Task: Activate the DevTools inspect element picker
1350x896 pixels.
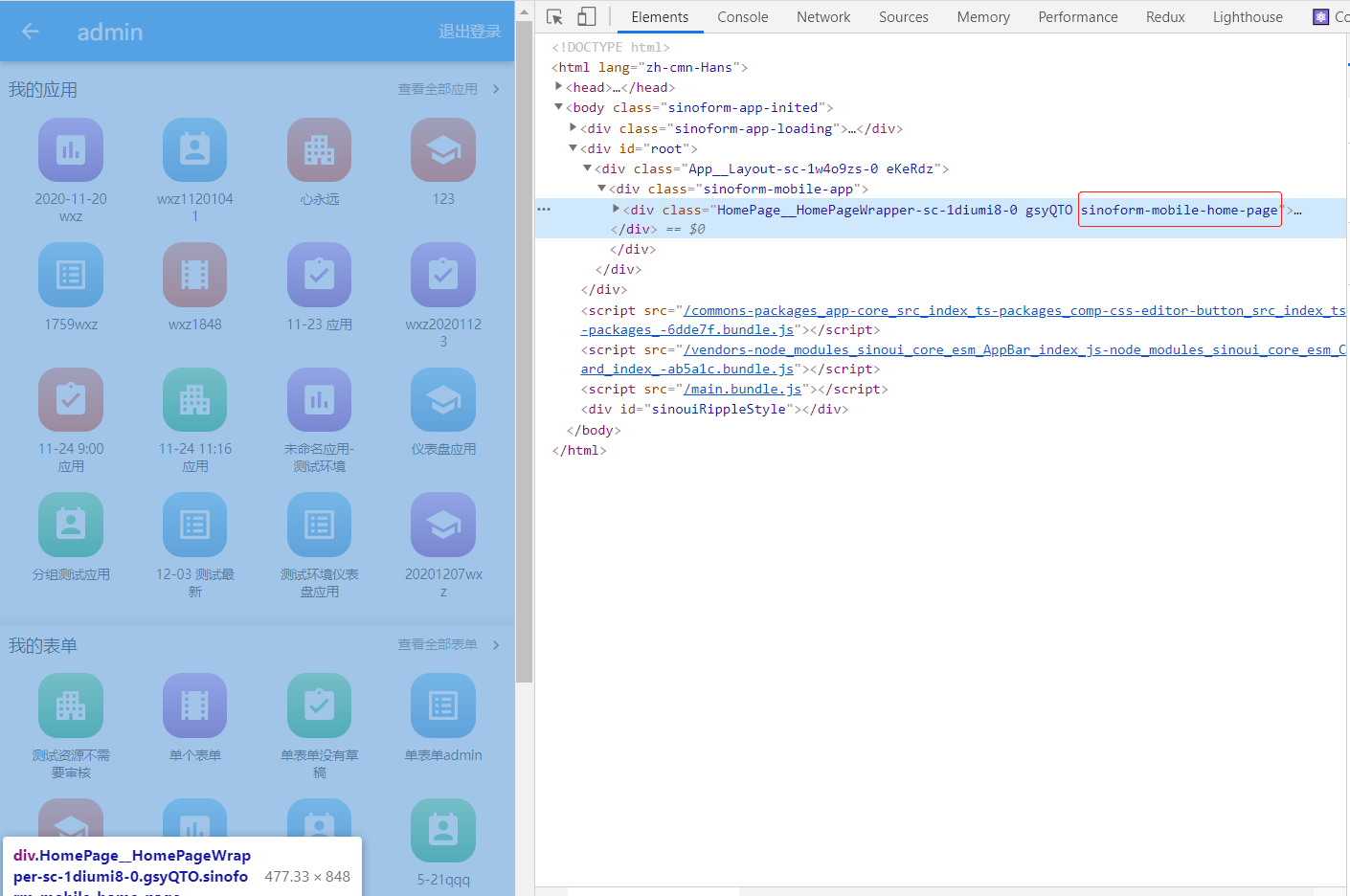Action: [x=554, y=17]
